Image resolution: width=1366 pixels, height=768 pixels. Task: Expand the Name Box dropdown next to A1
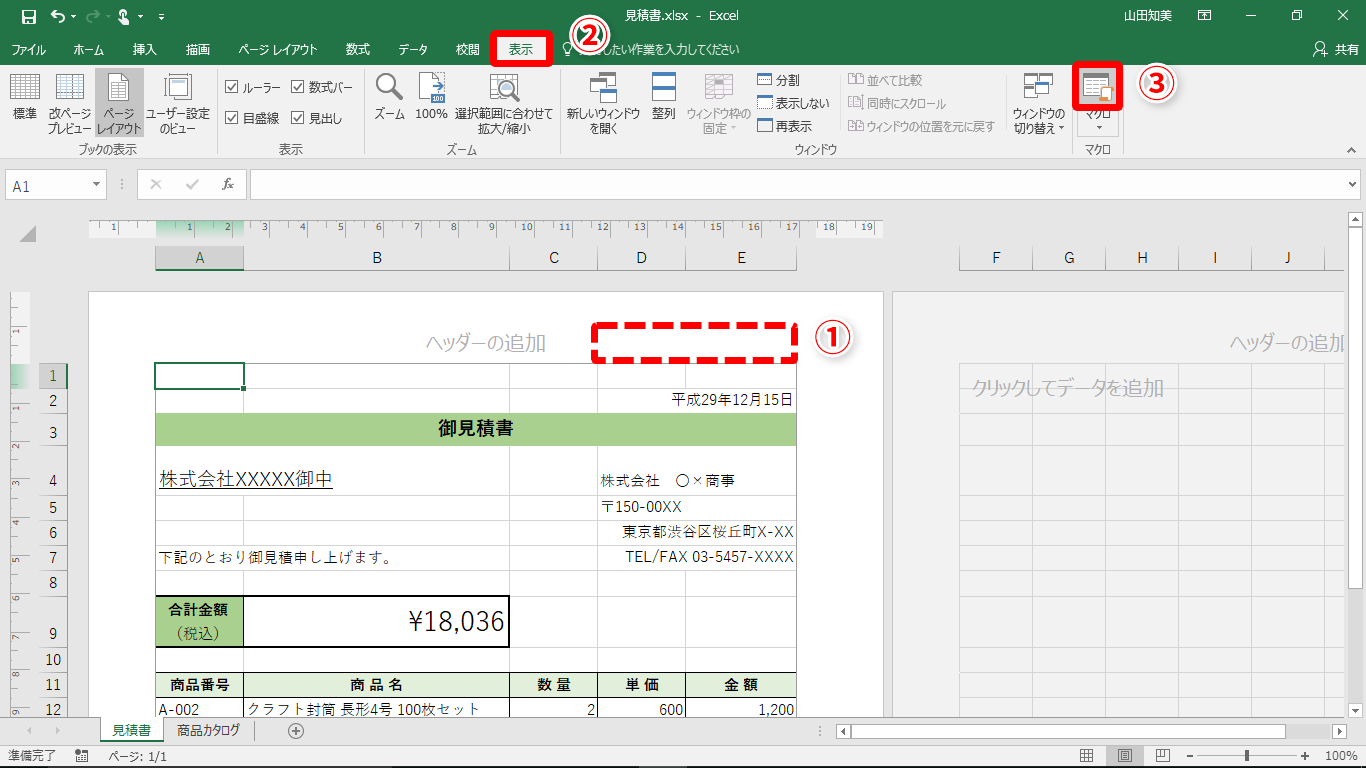96,185
